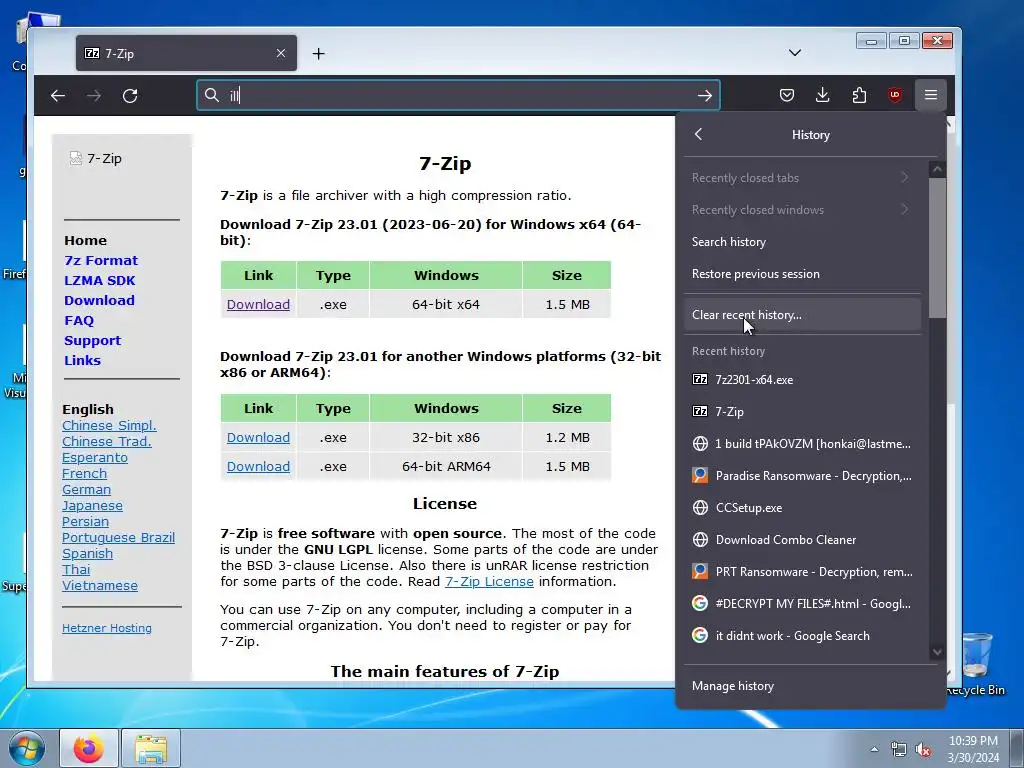Click history panel scroll up arrow
Image resolution: width=1024 pixels, height=768 pixels.
click(937, 169)
